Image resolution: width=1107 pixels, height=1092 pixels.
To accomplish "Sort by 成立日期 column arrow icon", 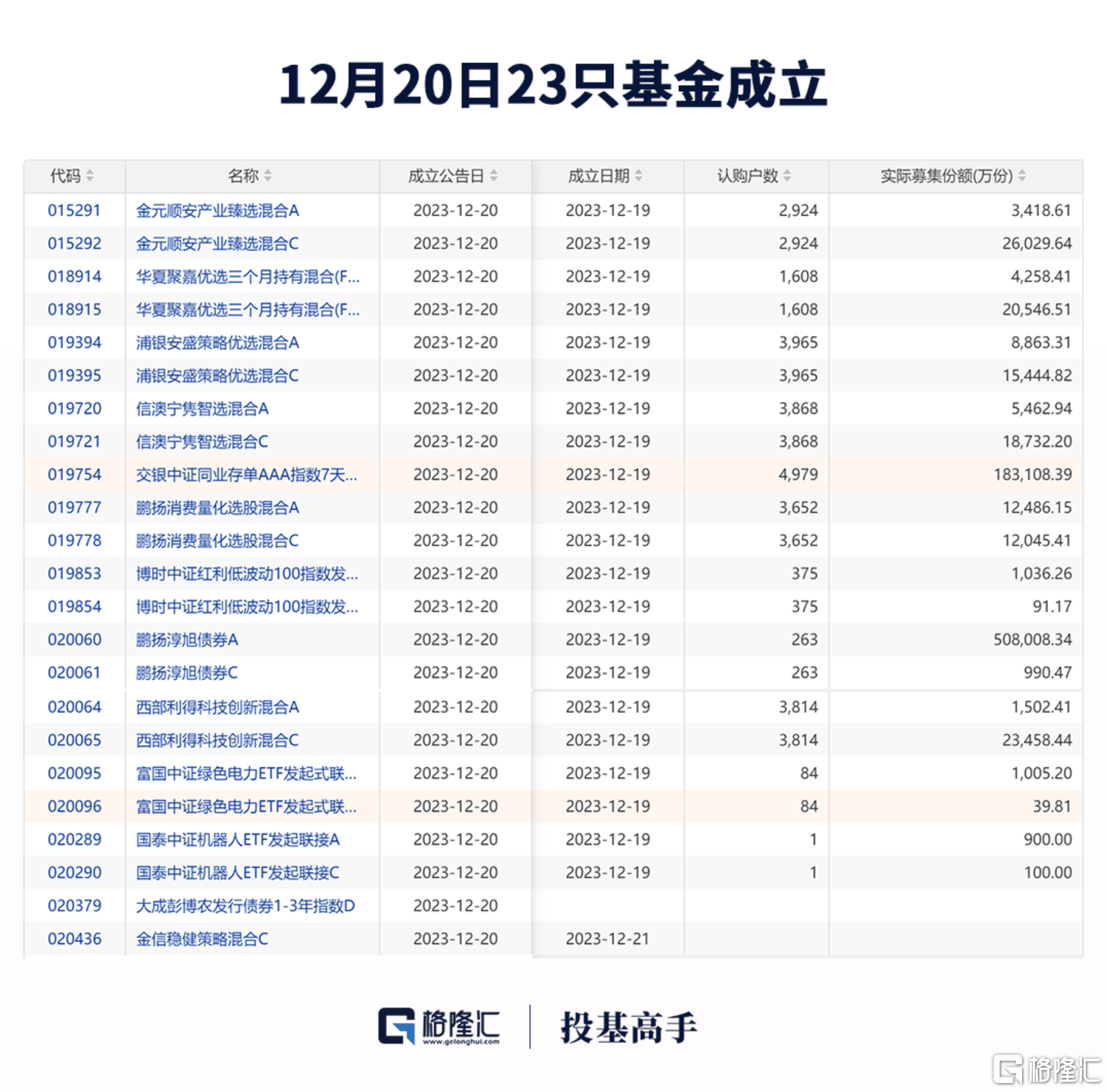I will point(639,176).
